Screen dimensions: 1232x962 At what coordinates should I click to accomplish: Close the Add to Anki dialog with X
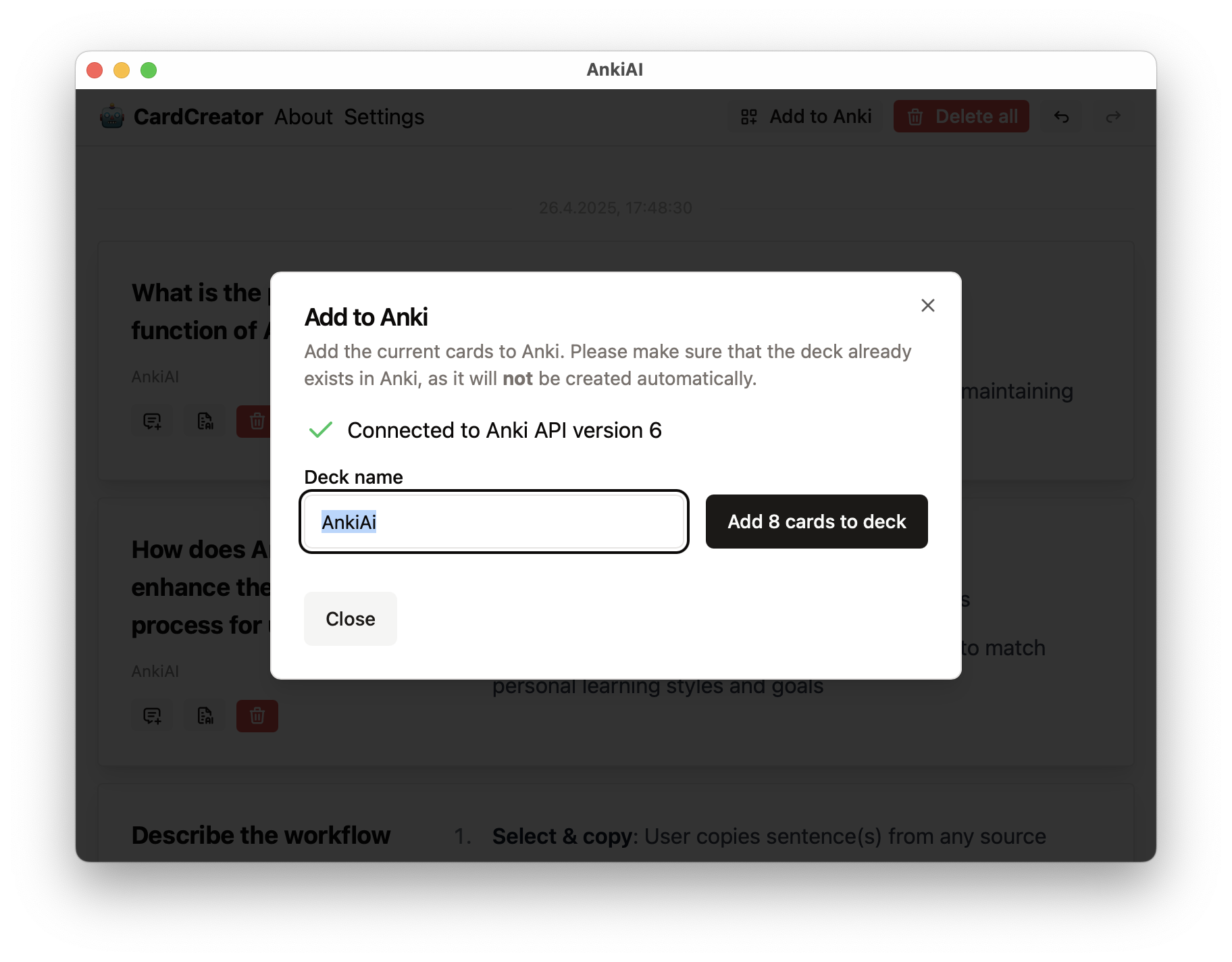pos(927,305)
